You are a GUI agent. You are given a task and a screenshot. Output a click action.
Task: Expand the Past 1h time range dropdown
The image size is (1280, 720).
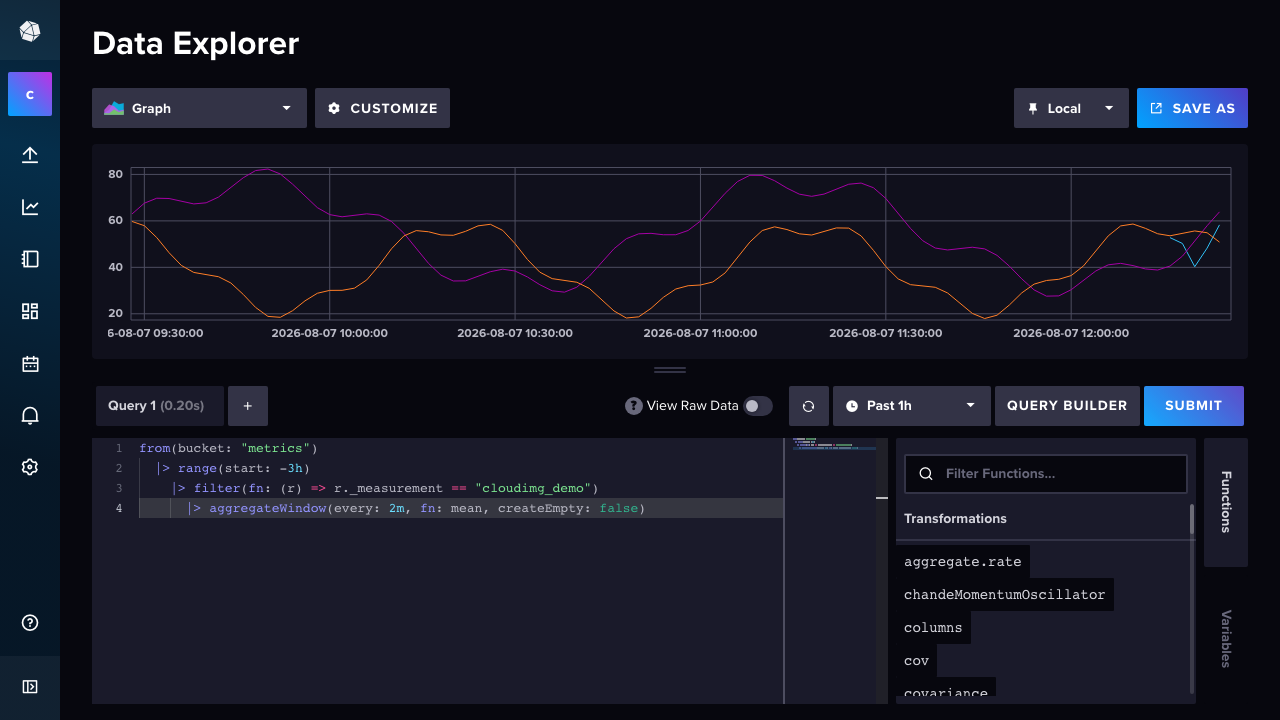click(x=912, y=406)
